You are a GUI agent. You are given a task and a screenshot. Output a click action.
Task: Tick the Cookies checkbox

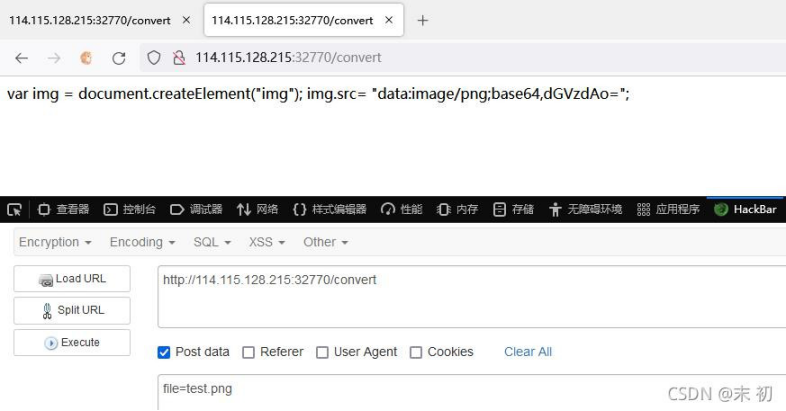(416, 352)
